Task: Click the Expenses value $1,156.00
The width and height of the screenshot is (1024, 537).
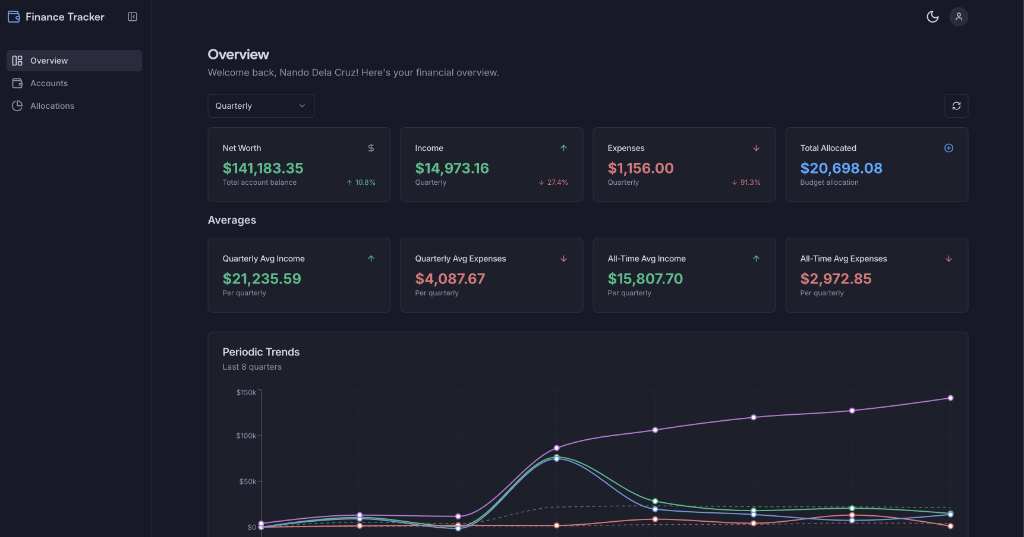Action: [641, 169]
